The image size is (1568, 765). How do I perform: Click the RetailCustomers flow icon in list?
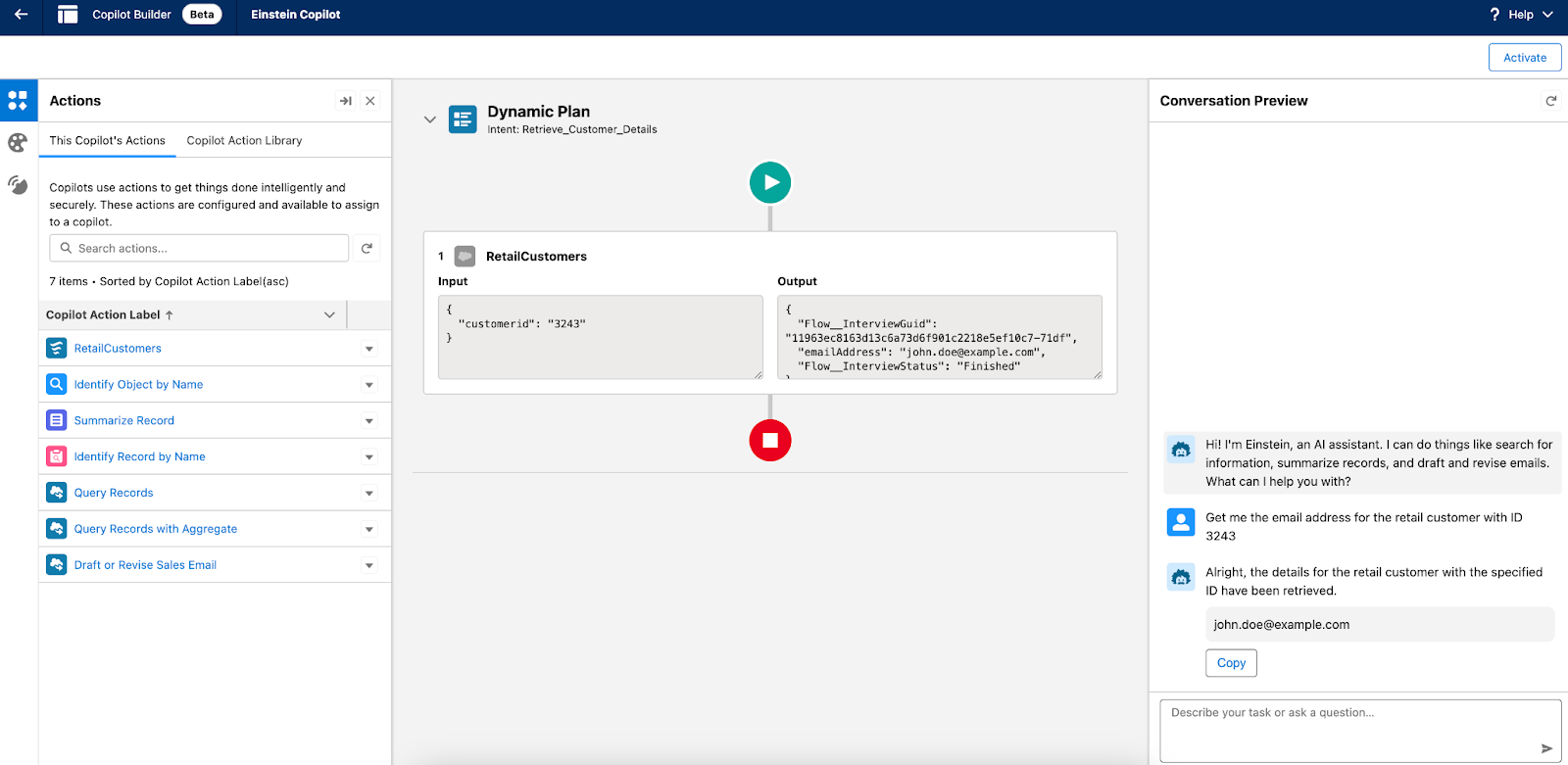57,348
